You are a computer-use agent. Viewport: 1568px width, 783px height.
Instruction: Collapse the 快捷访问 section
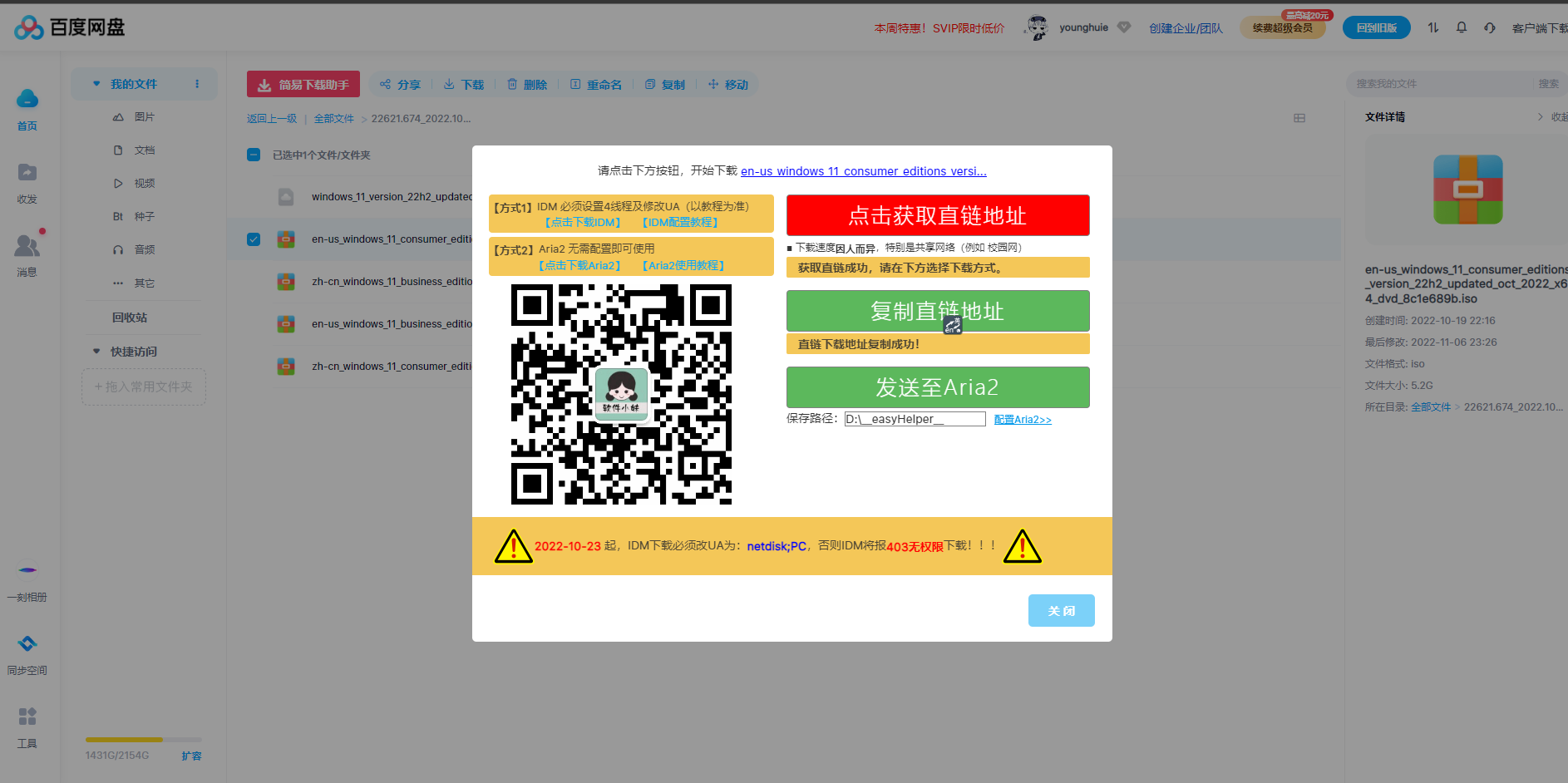coord(96,352)
